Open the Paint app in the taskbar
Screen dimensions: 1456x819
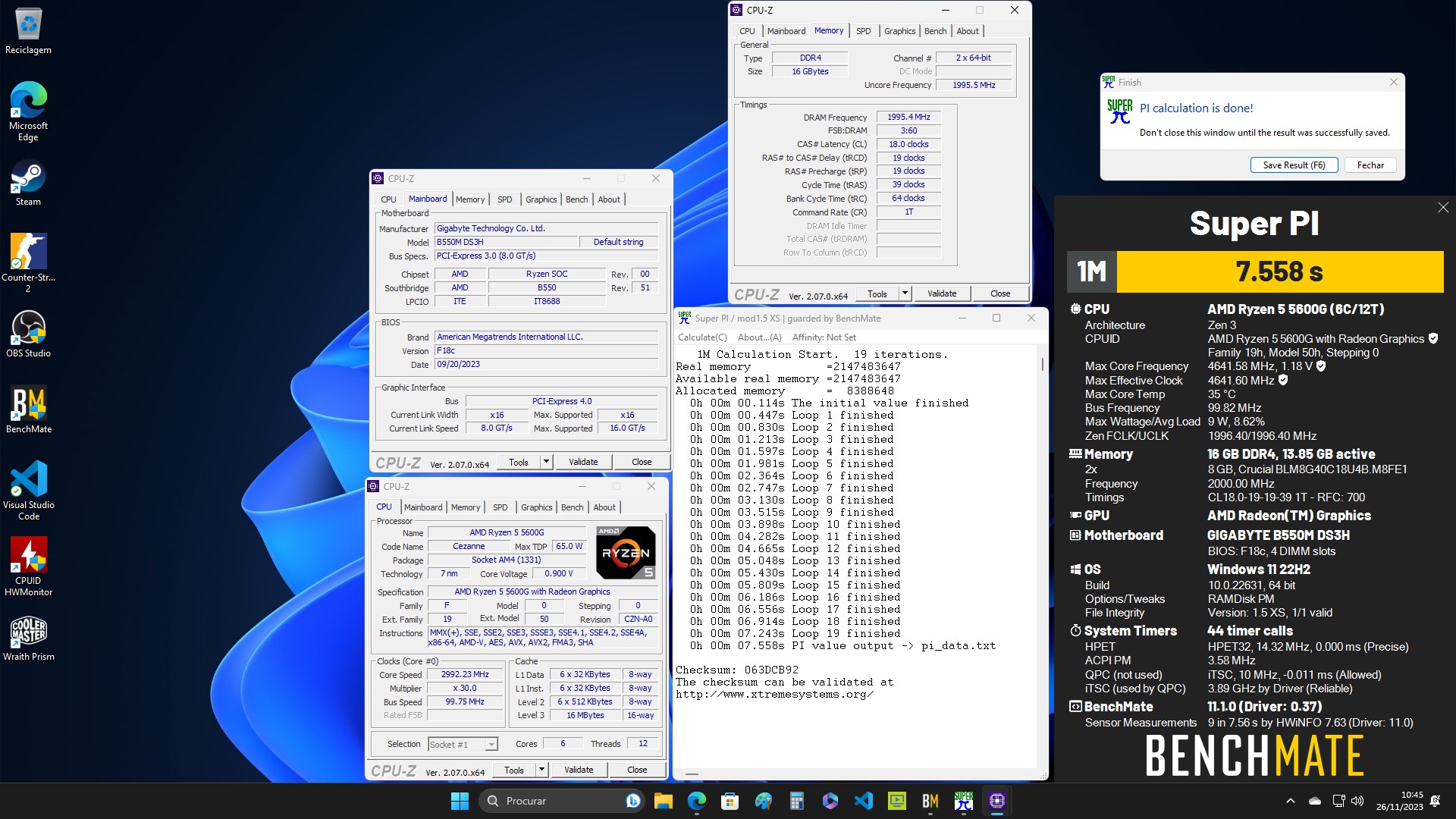tap(764, 801)
